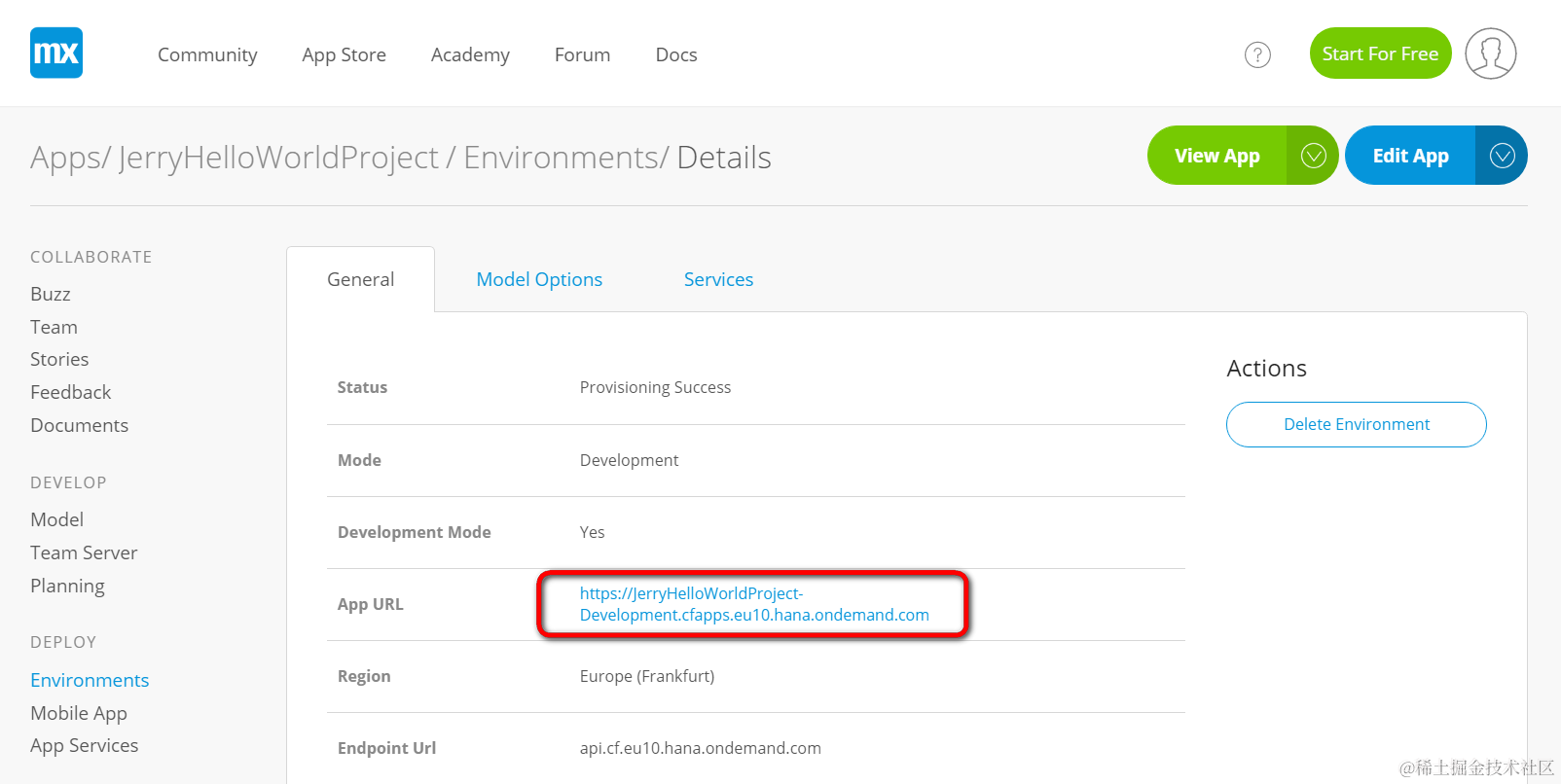1561x784 pixels.
Task: Expand the Edit App dropdown arrow
Action: point(1502,156)
